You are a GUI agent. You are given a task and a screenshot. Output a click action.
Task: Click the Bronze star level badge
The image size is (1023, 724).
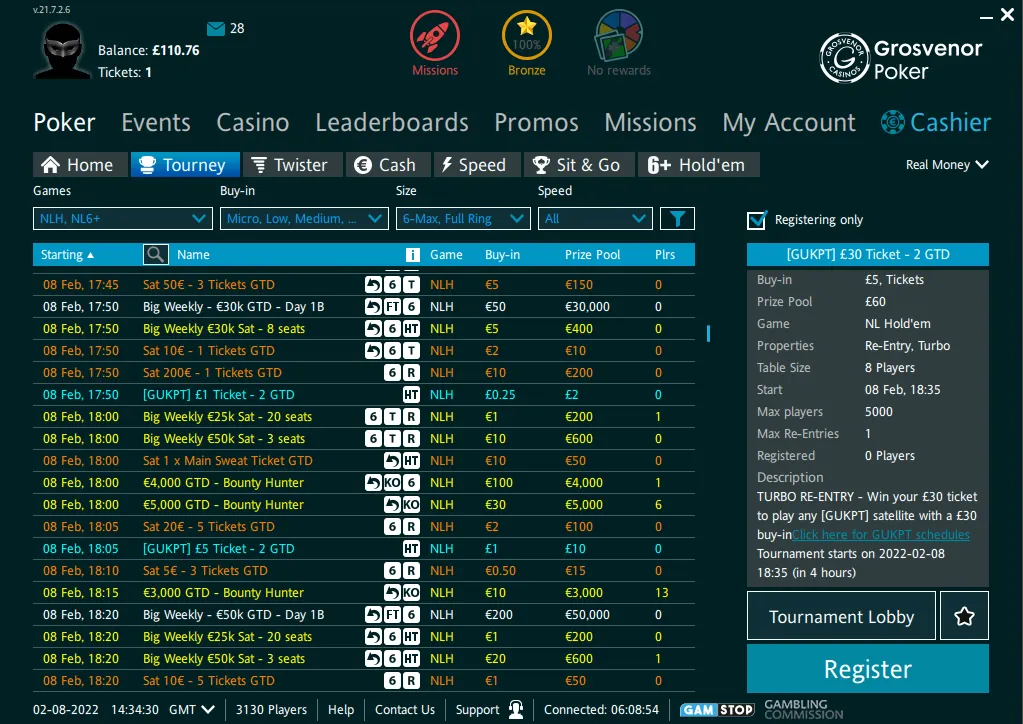526,36
